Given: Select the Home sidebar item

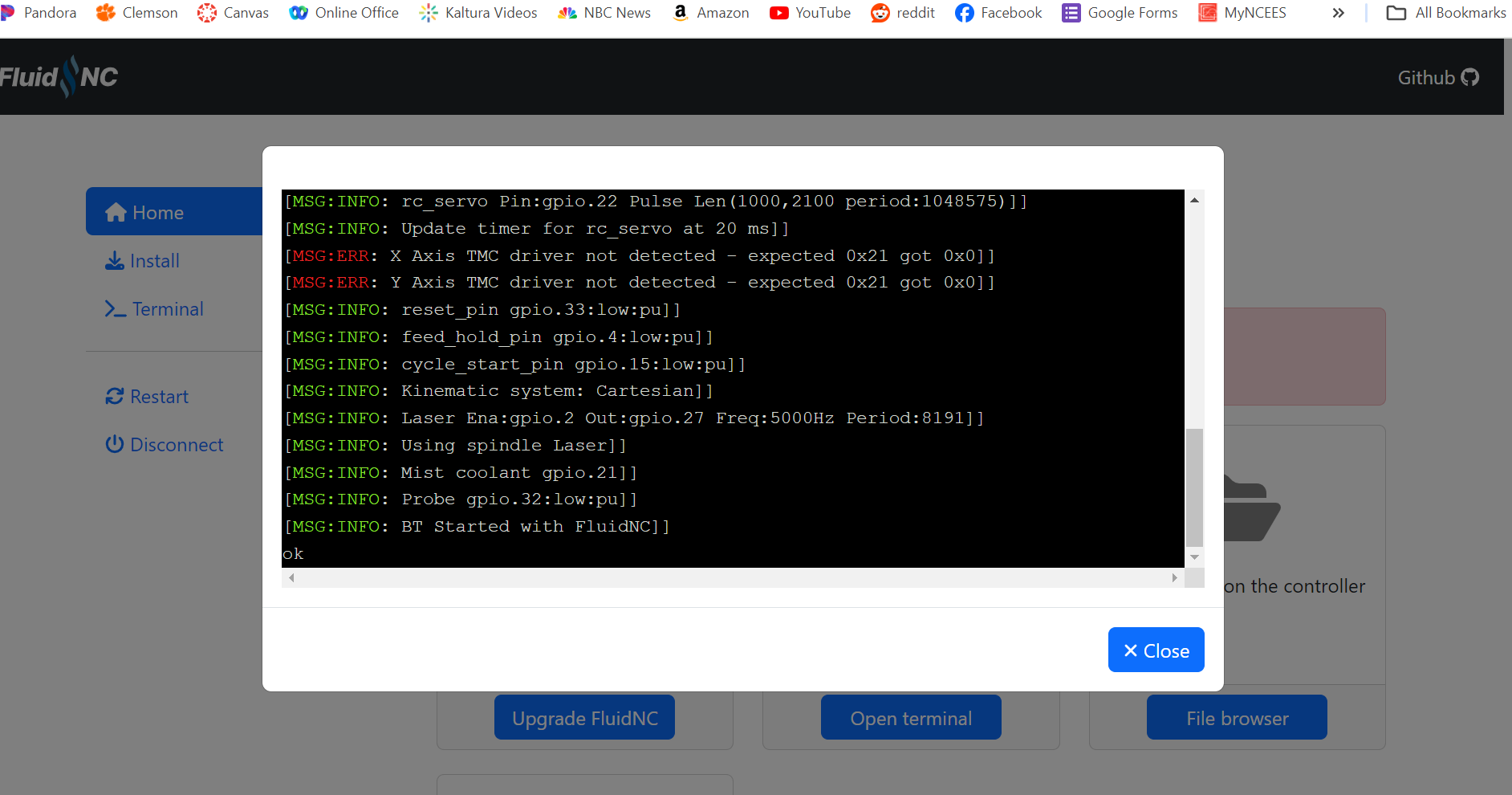Looking at the screenshot, I should coord(158,213).
